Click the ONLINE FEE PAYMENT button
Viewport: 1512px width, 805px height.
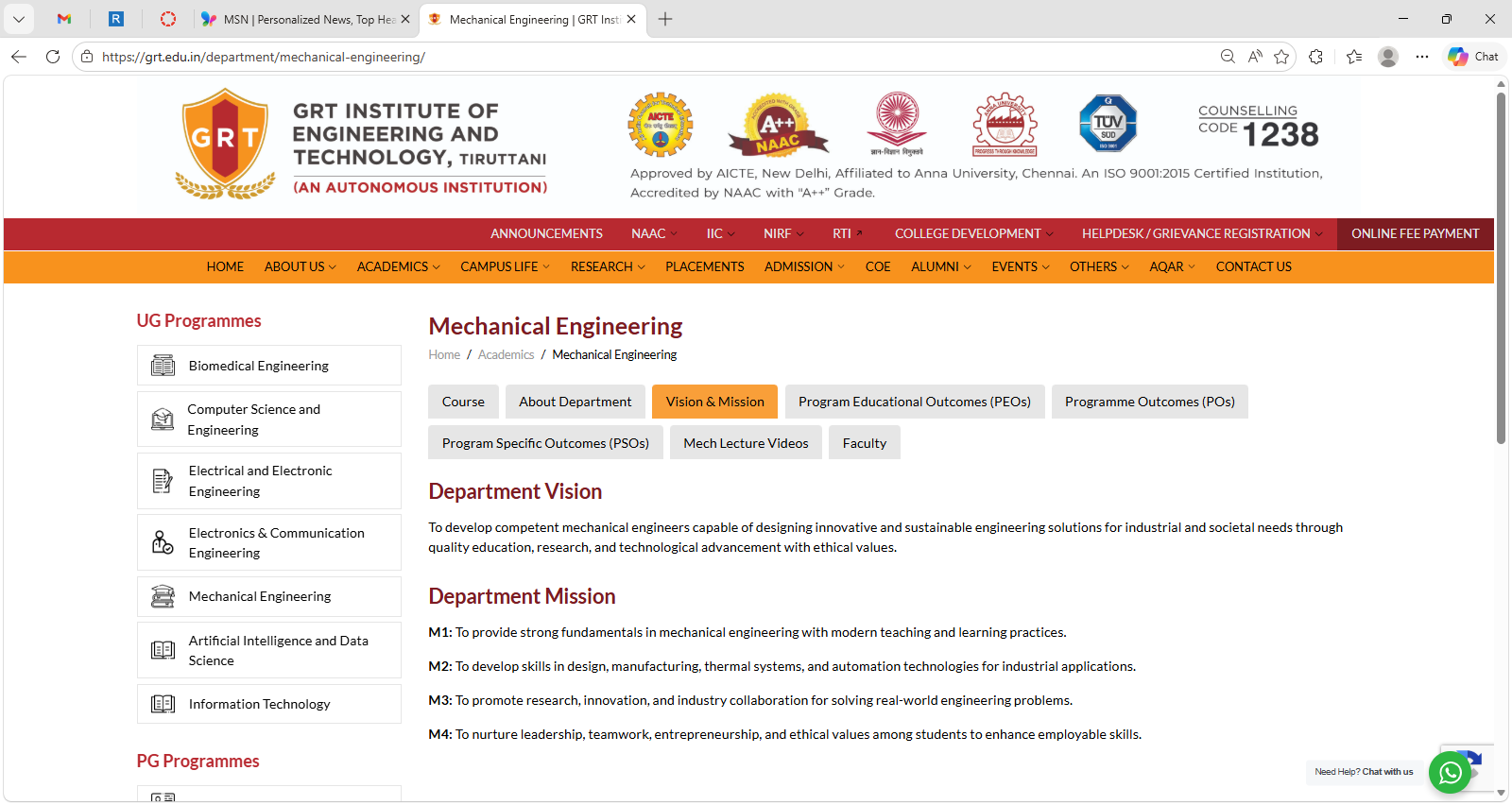[1415, 233]
